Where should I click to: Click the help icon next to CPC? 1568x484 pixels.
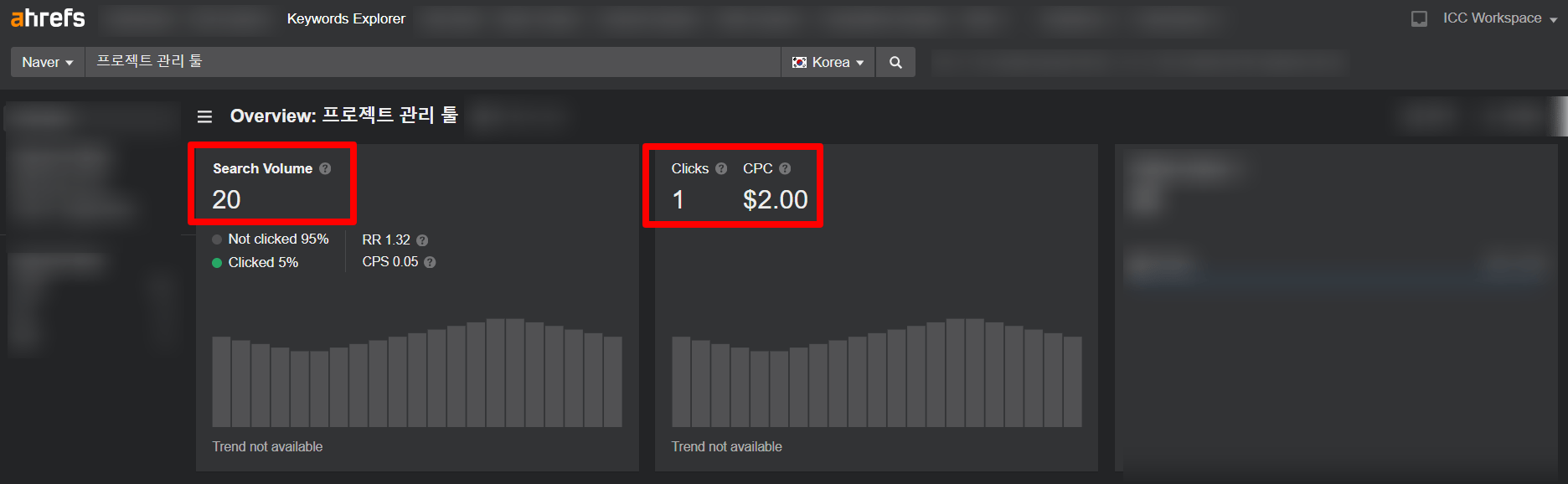pos(785,168)
